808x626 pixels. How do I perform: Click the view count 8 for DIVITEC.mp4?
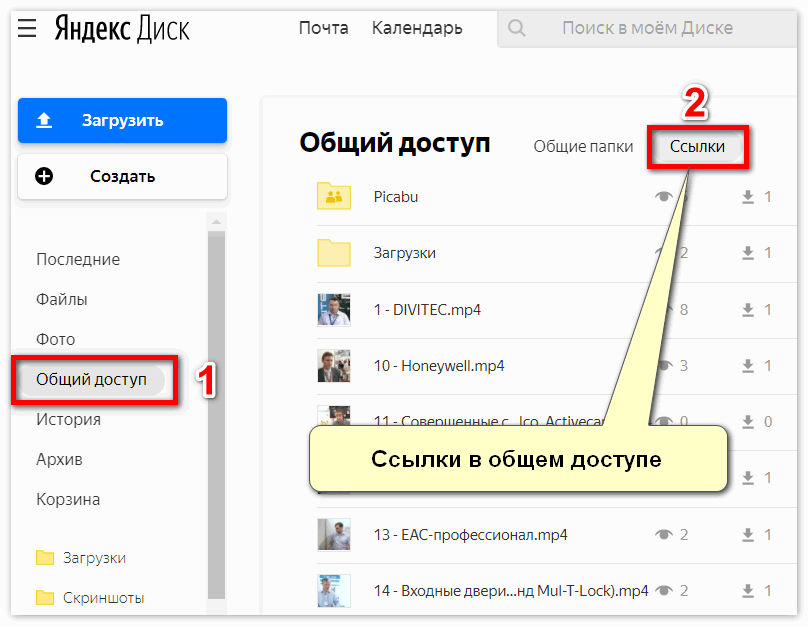[x=684, y=310]
